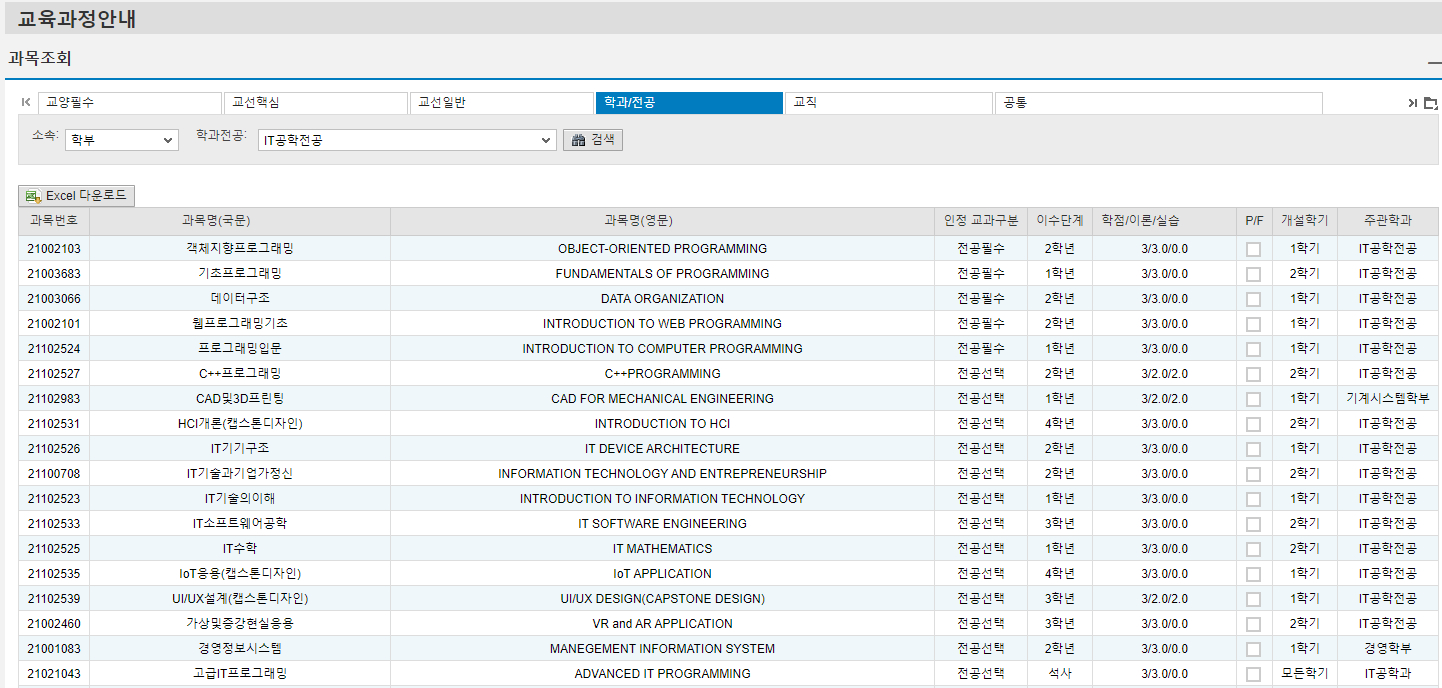Sort by the 과목번호 column header
This screenshot has height=688, width=1442.
coord(54,221)
